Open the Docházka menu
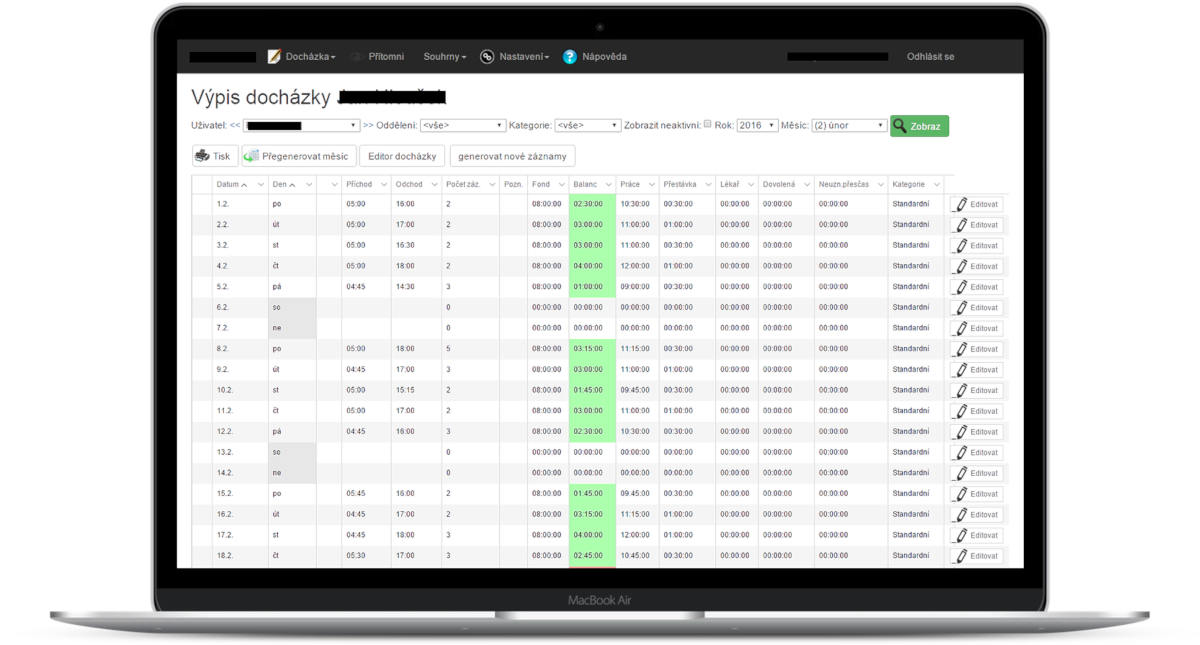The image size is (1200, 645). (310, 57)
